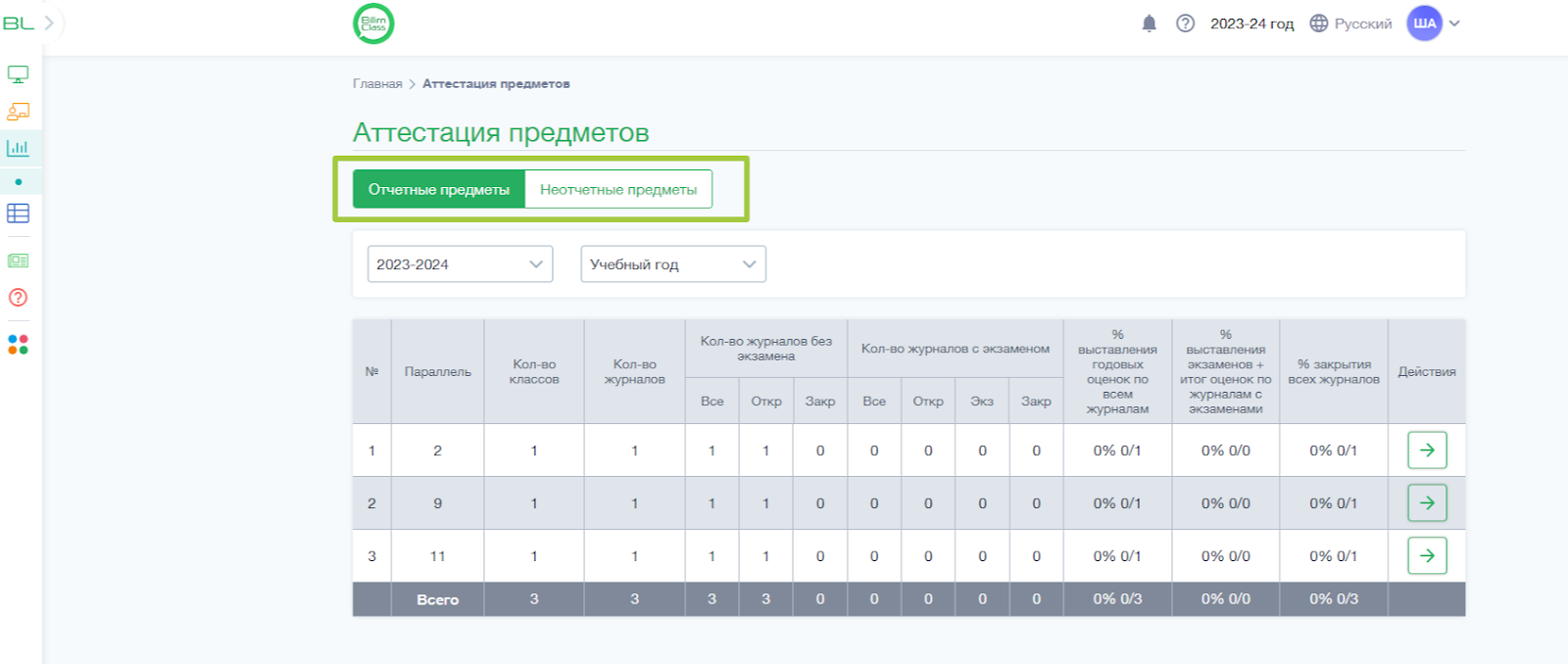The image size is (1568, 664).
Task: Open the red help circle in sidebar
Action: [x=18, y=298]
